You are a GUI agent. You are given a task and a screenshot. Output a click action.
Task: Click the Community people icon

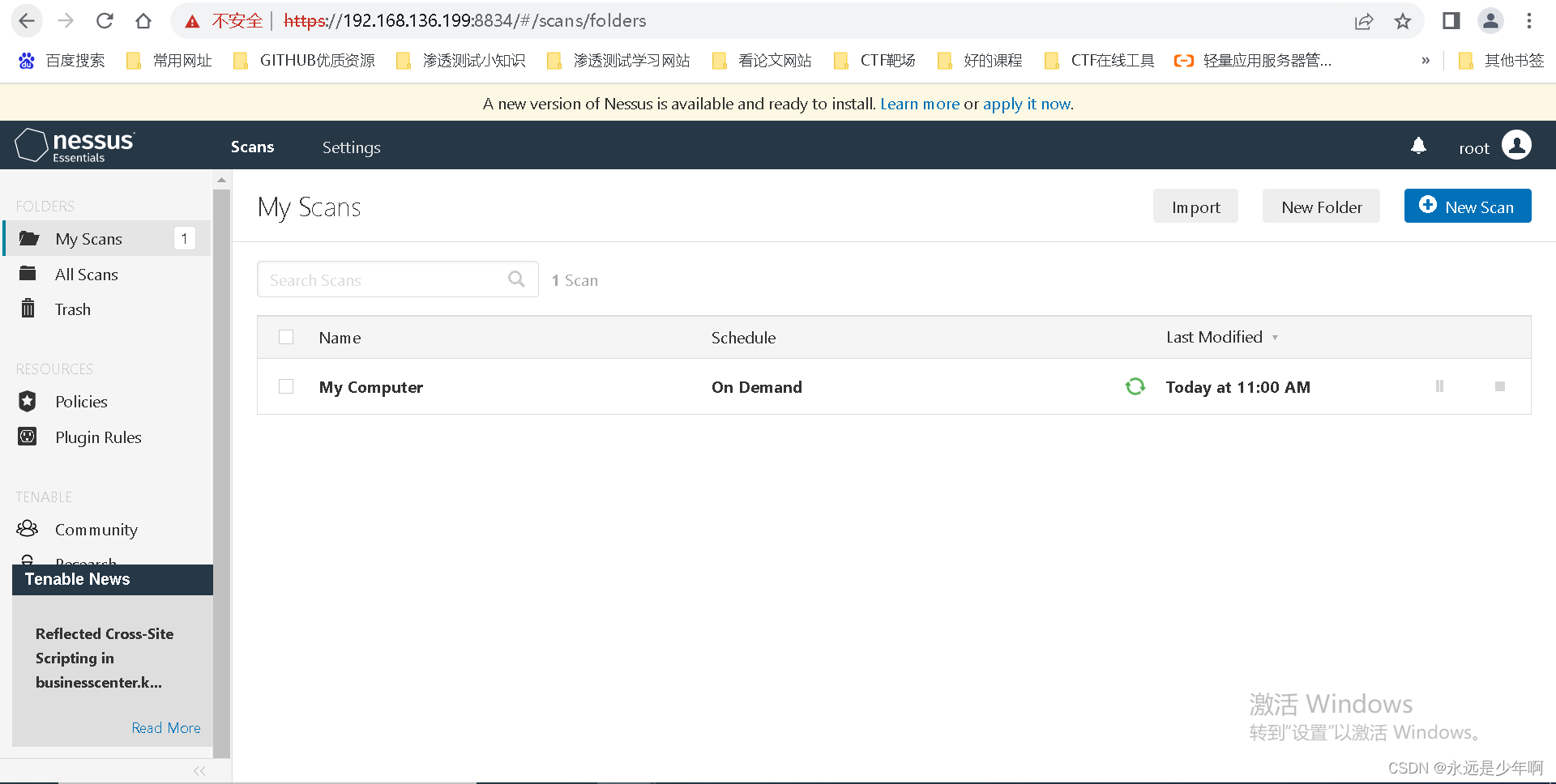click(28, 529)
